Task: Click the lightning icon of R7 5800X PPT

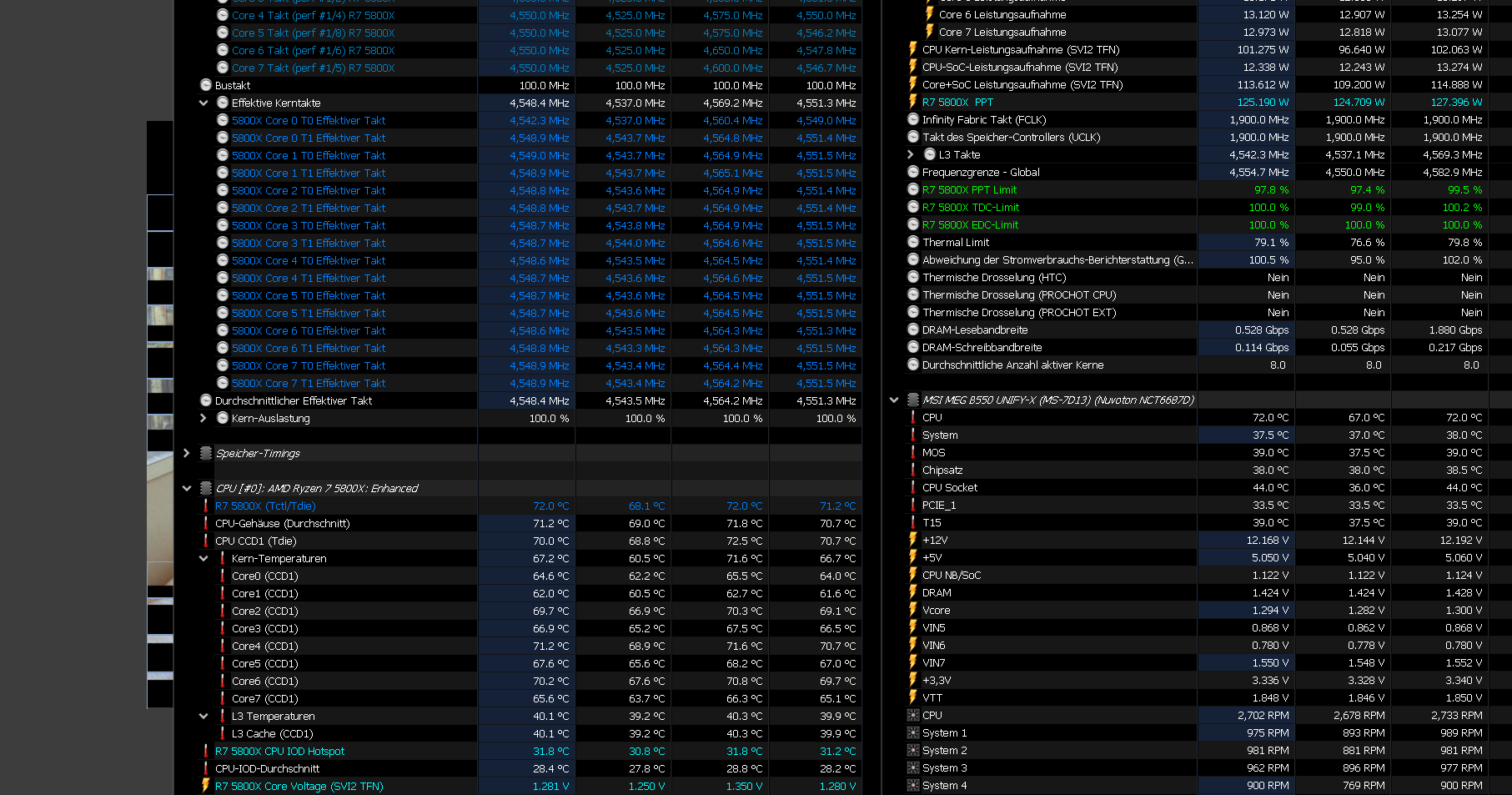Action: (x=913, y=102)
